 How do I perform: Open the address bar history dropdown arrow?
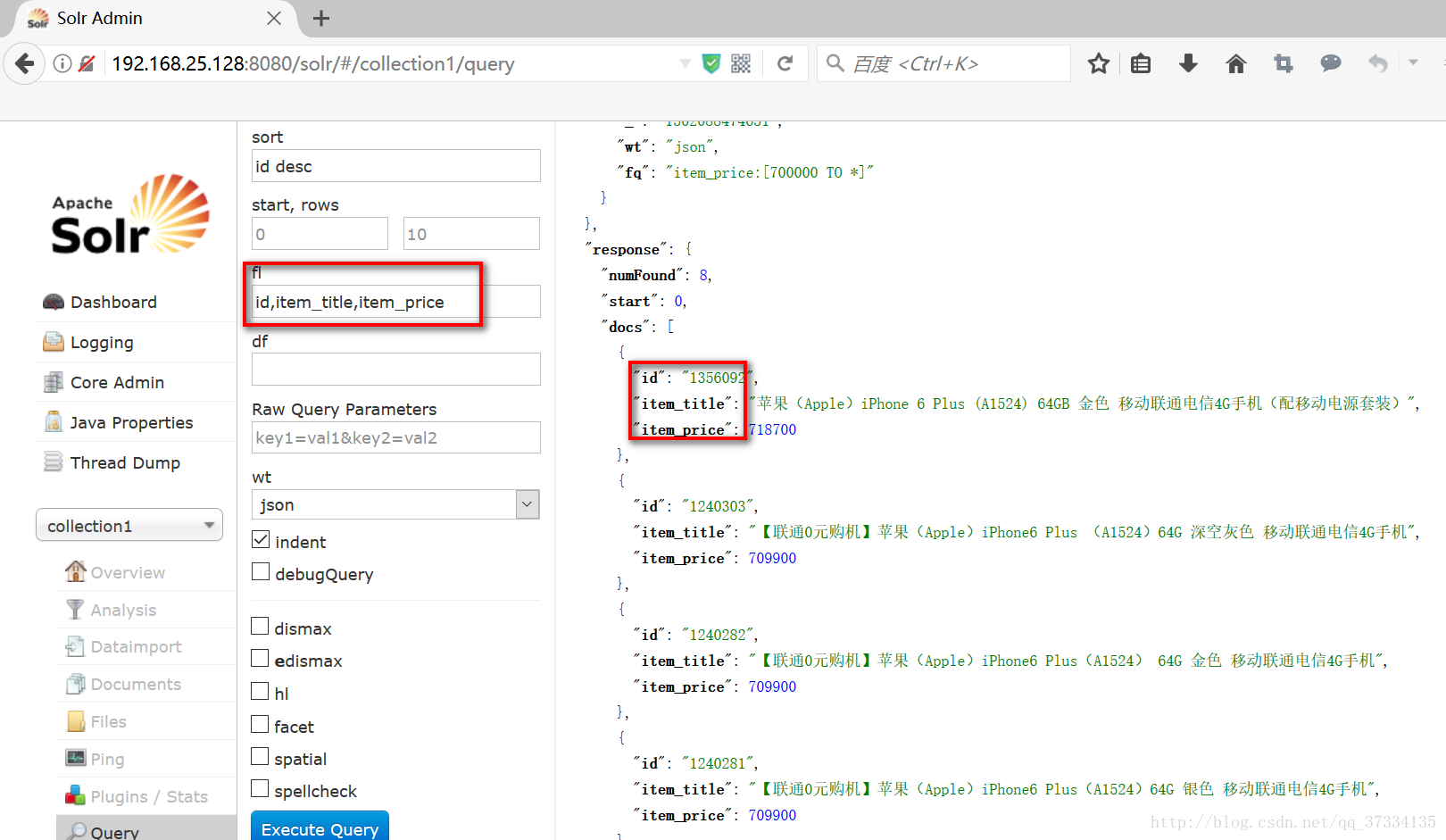click(685, 63)
